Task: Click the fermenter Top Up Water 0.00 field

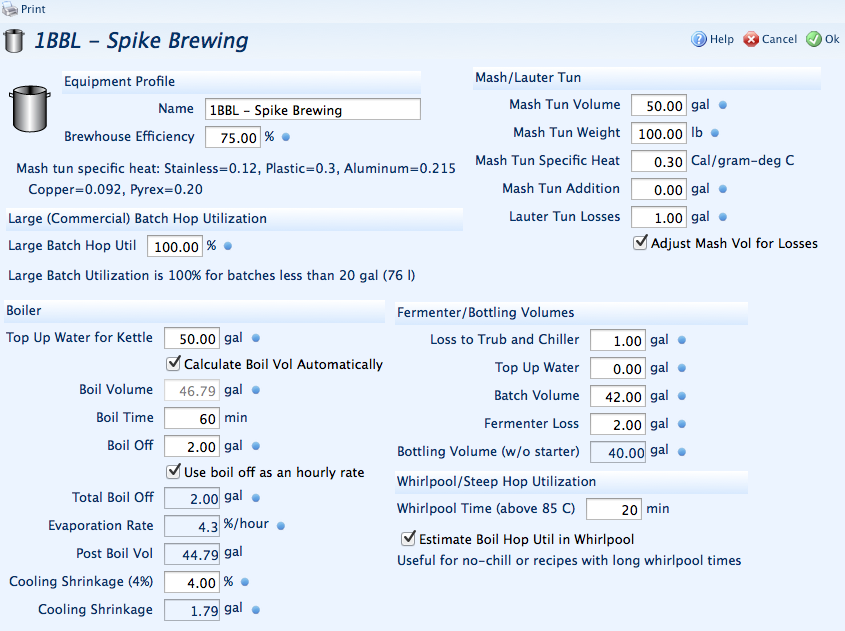Action: pos(618,369)
